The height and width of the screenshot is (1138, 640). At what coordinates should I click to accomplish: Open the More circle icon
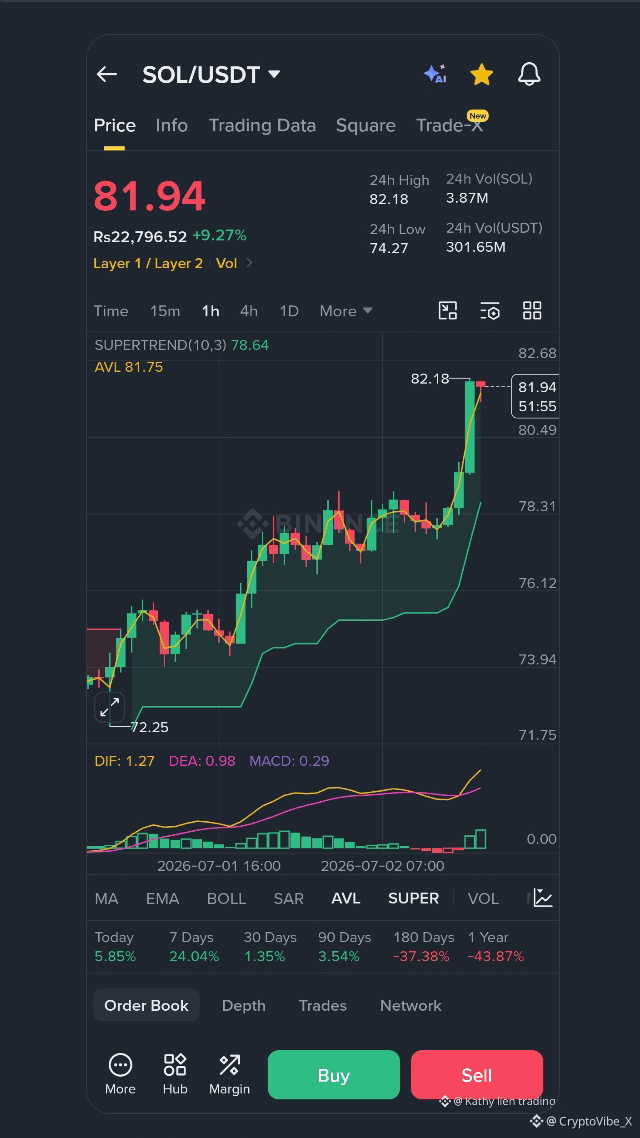(120, 1074)
